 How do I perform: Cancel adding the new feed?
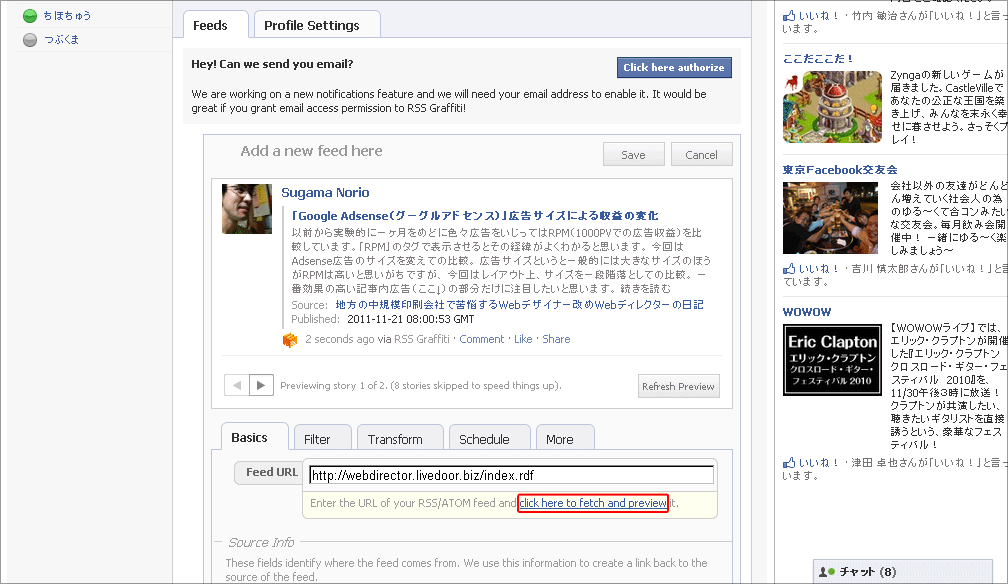[x=701, y=154]
